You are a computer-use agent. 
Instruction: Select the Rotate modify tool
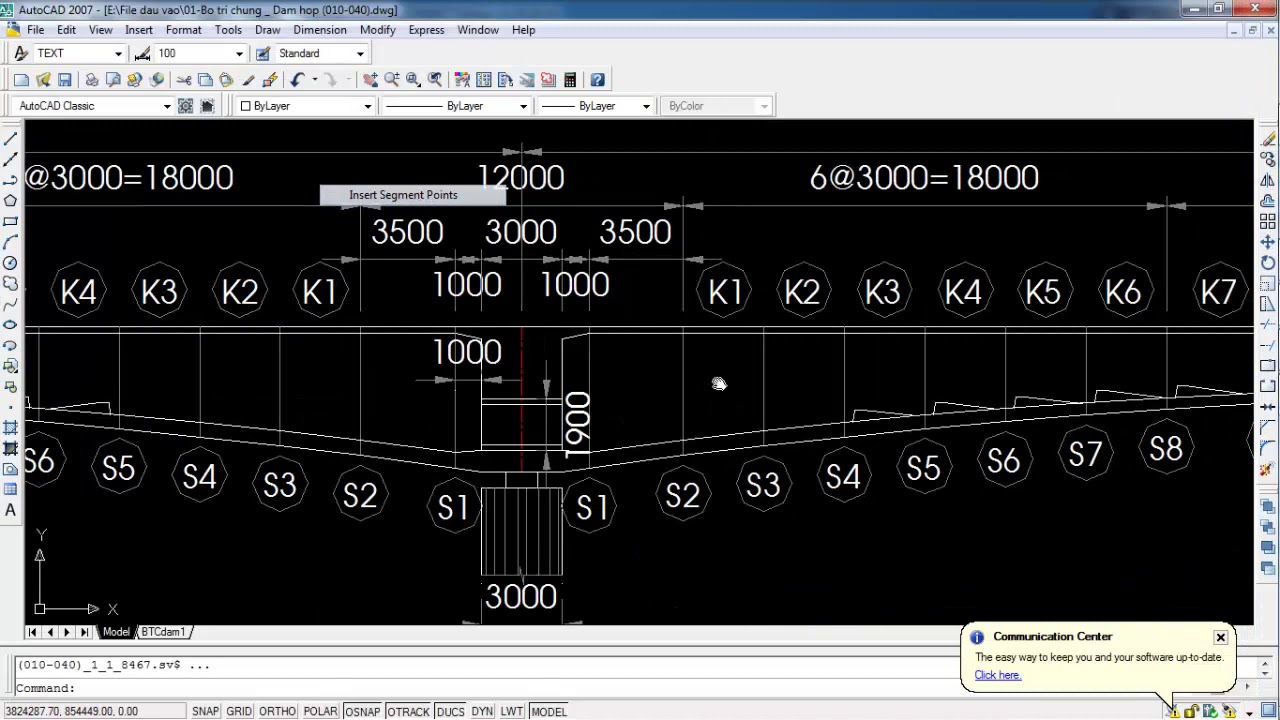click(x=1268, y=263)
